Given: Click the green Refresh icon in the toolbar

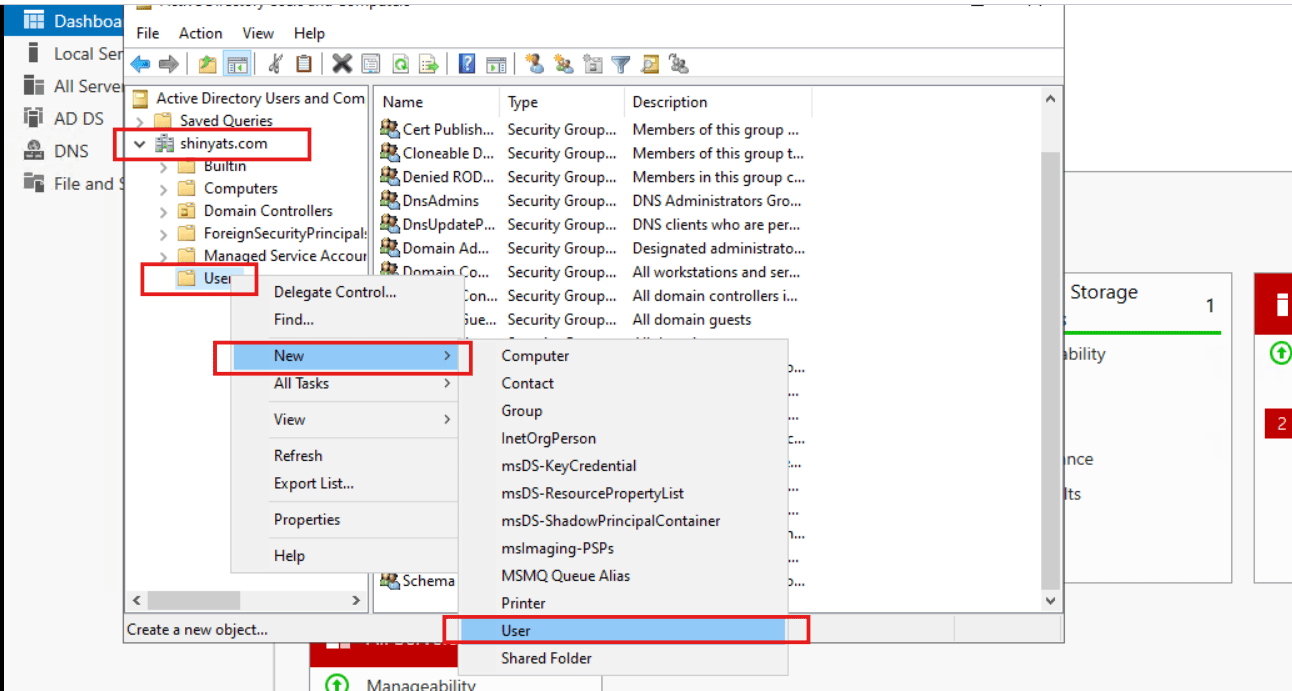Looking at the screenshot, I should (400, 64).
